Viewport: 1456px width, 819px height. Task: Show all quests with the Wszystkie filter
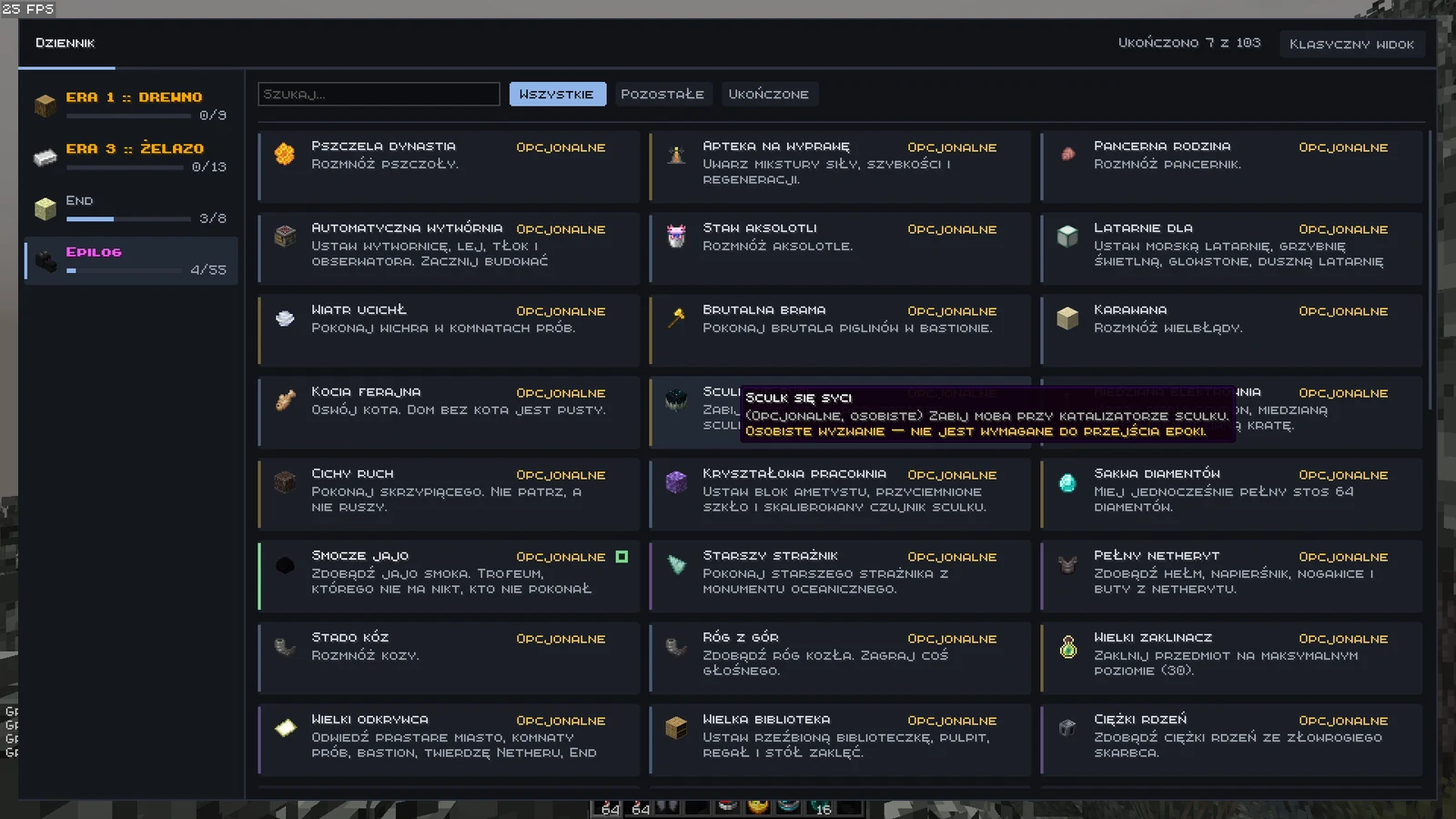pos(557,94)
